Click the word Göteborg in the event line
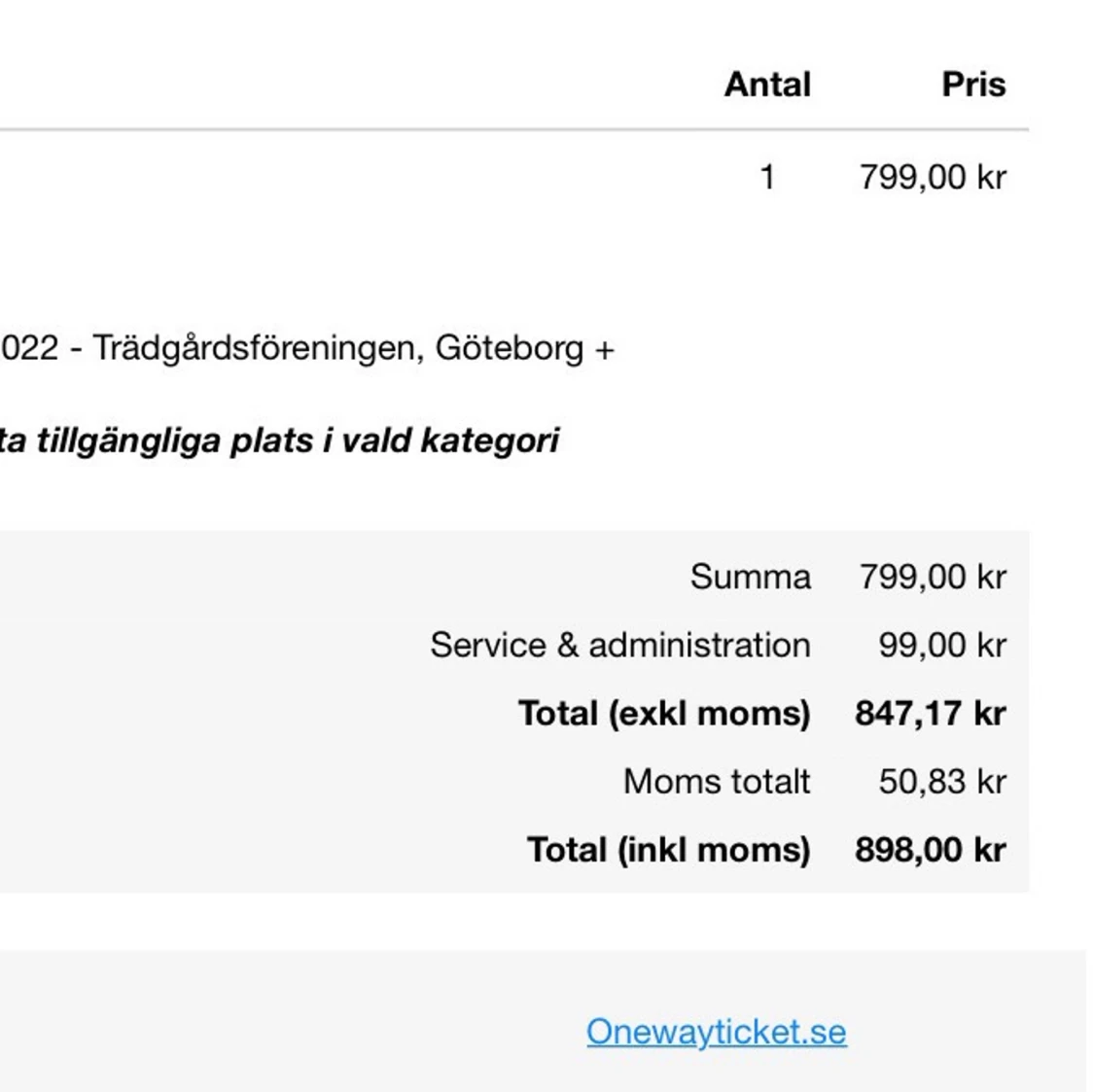The width and height of the screenshot is (1094, 1092). click(509, 348)
